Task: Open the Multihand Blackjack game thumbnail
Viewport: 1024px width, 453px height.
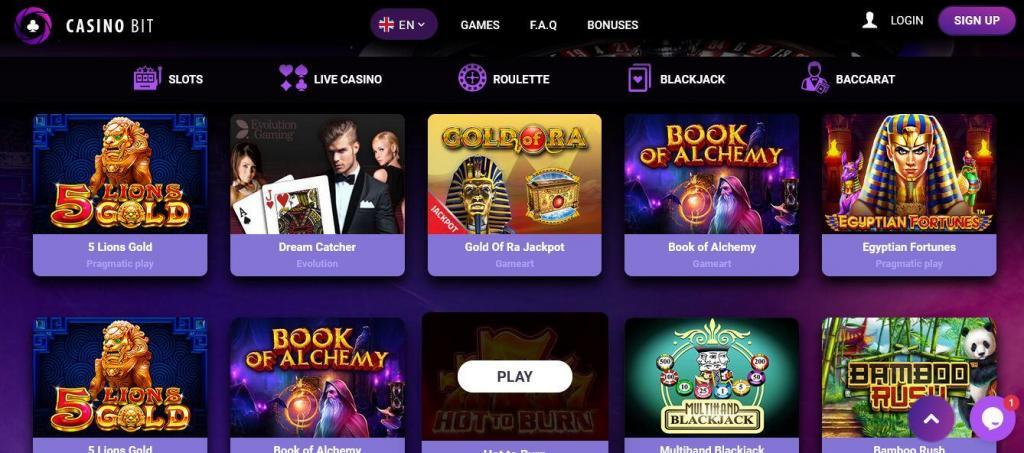Action: (712, 377)
